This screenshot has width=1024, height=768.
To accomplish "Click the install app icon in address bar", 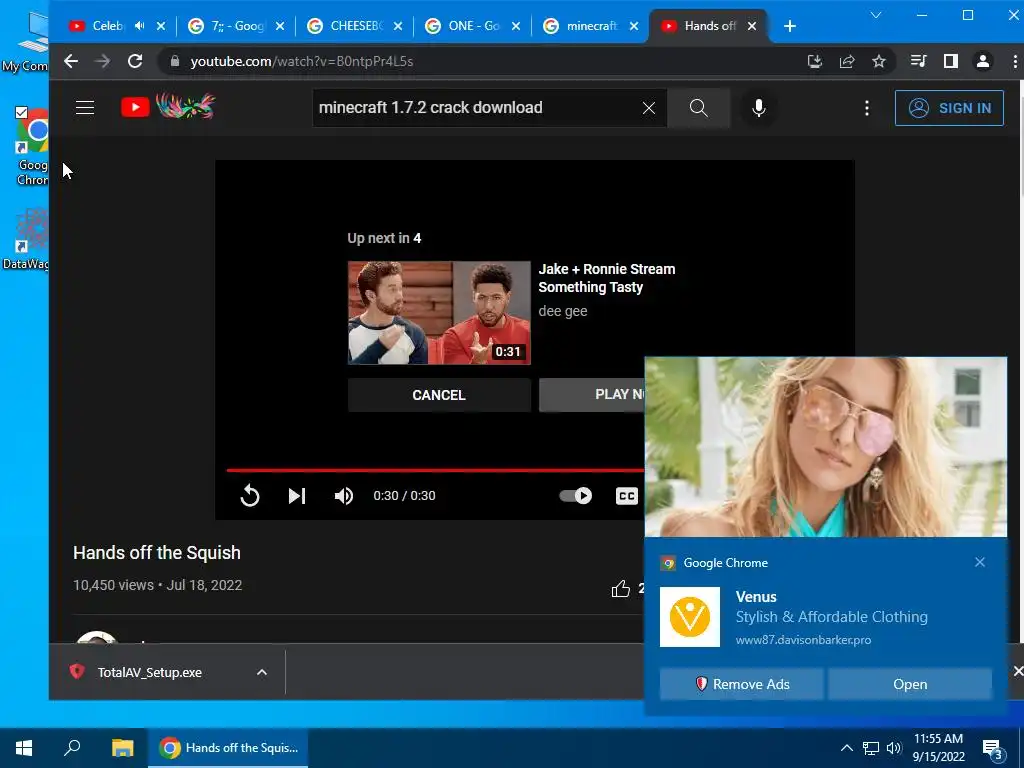I will point(814,61).
